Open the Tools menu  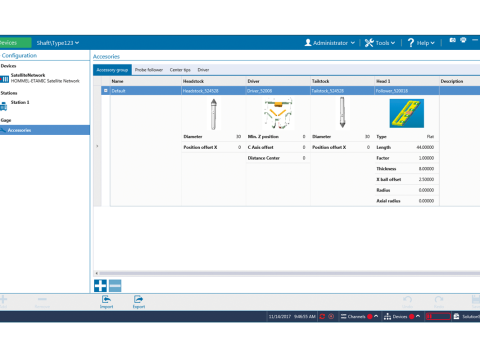[x=380, y=43]
